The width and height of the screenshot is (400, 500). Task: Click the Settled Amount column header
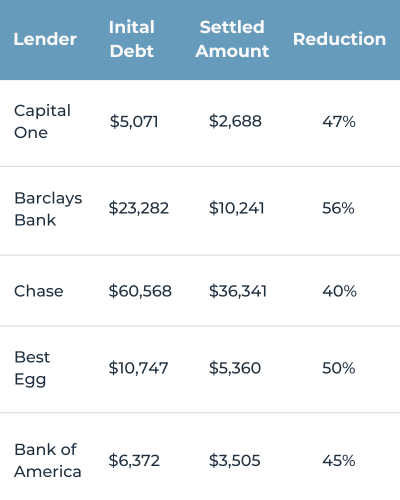232,39
